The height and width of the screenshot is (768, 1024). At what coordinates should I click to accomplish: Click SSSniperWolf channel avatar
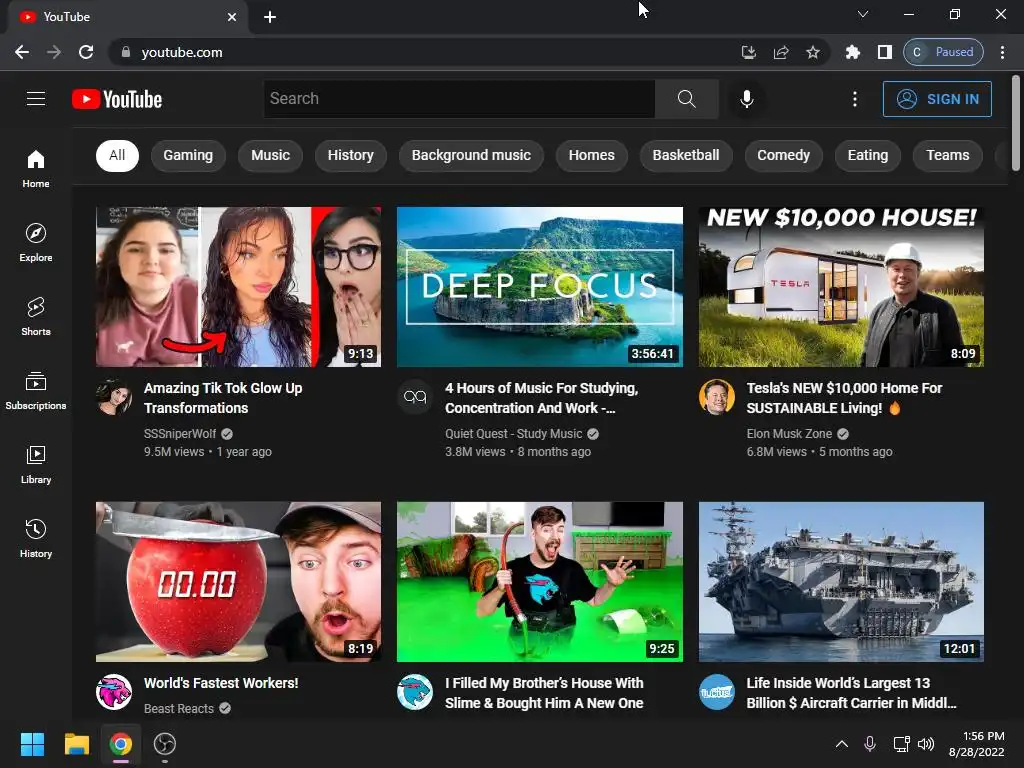point(114,397)
